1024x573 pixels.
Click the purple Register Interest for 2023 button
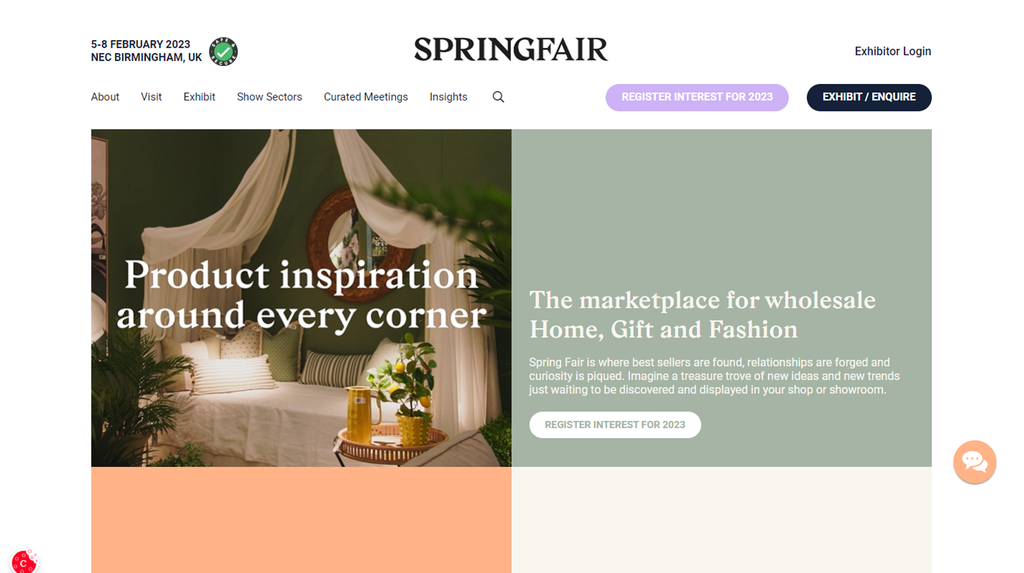(x=697, y=97)
